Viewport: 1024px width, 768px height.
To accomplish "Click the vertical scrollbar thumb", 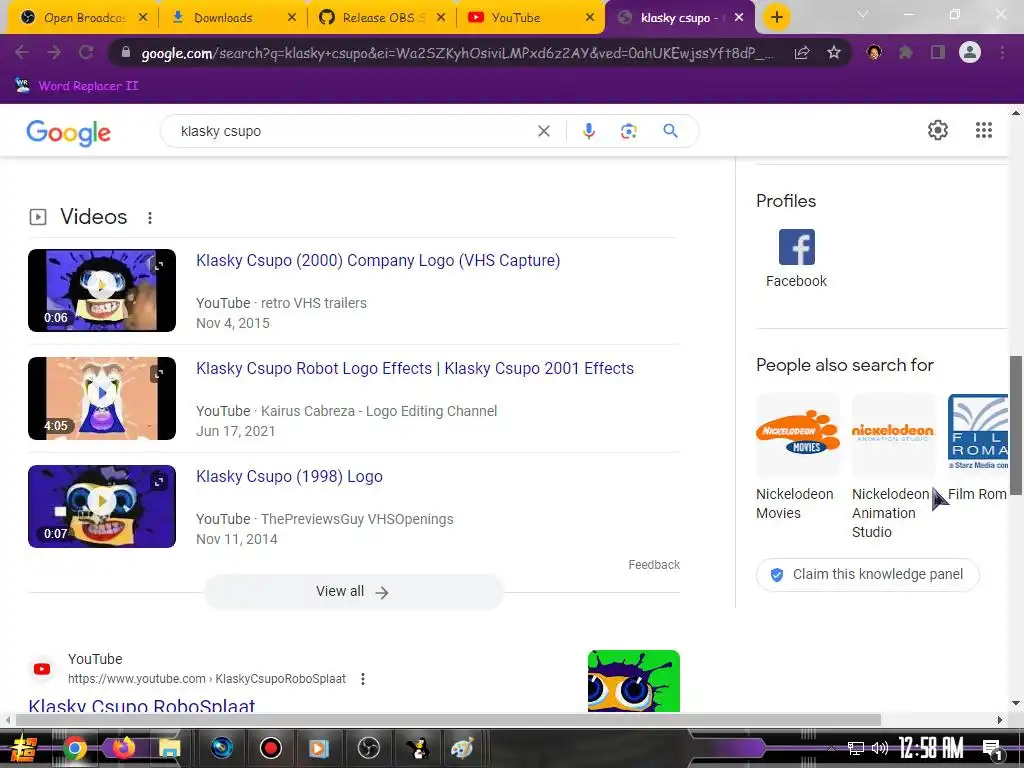I will (x=1016, y=425).
